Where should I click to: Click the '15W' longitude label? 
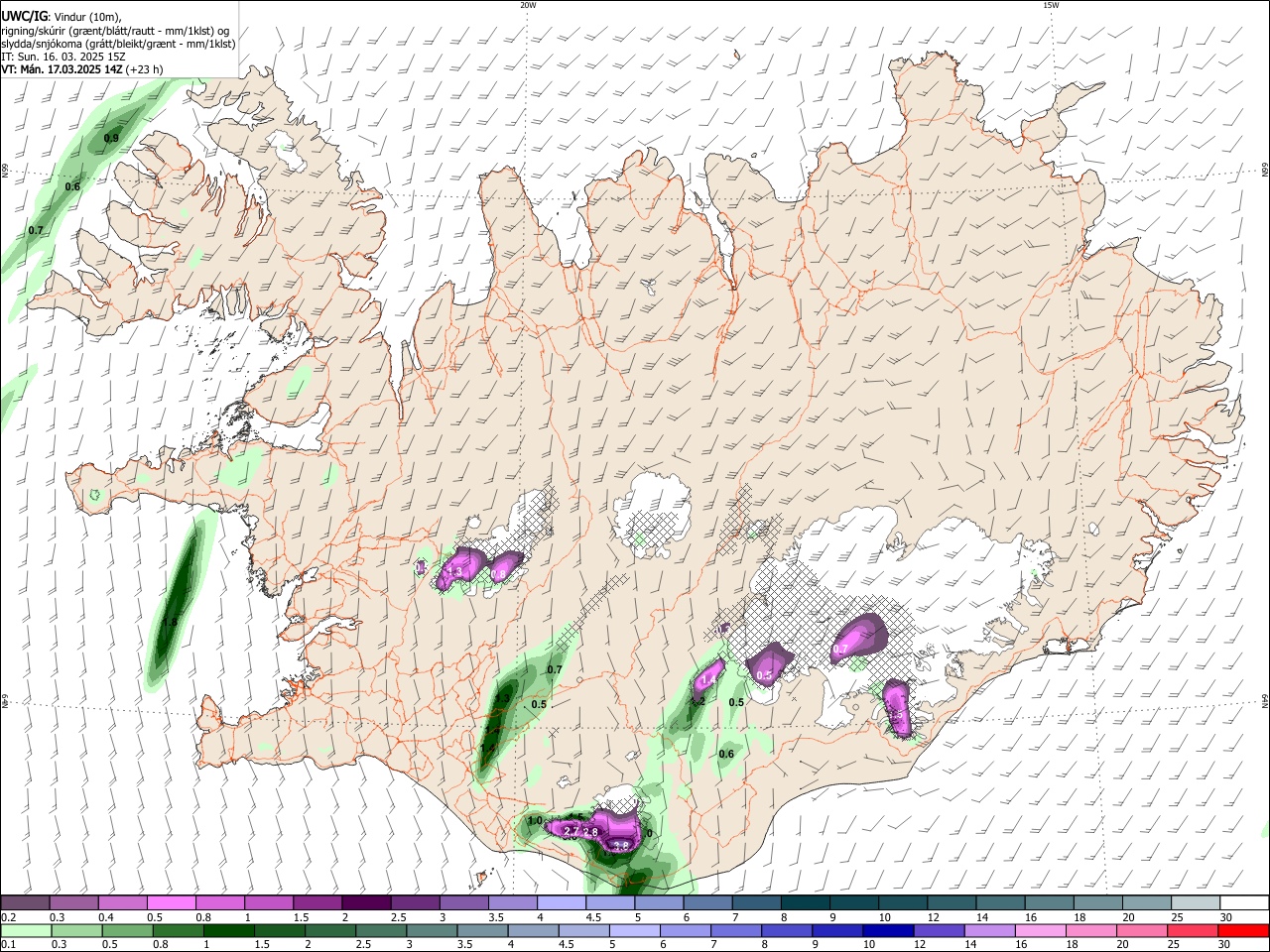[x=1051, y=5]
